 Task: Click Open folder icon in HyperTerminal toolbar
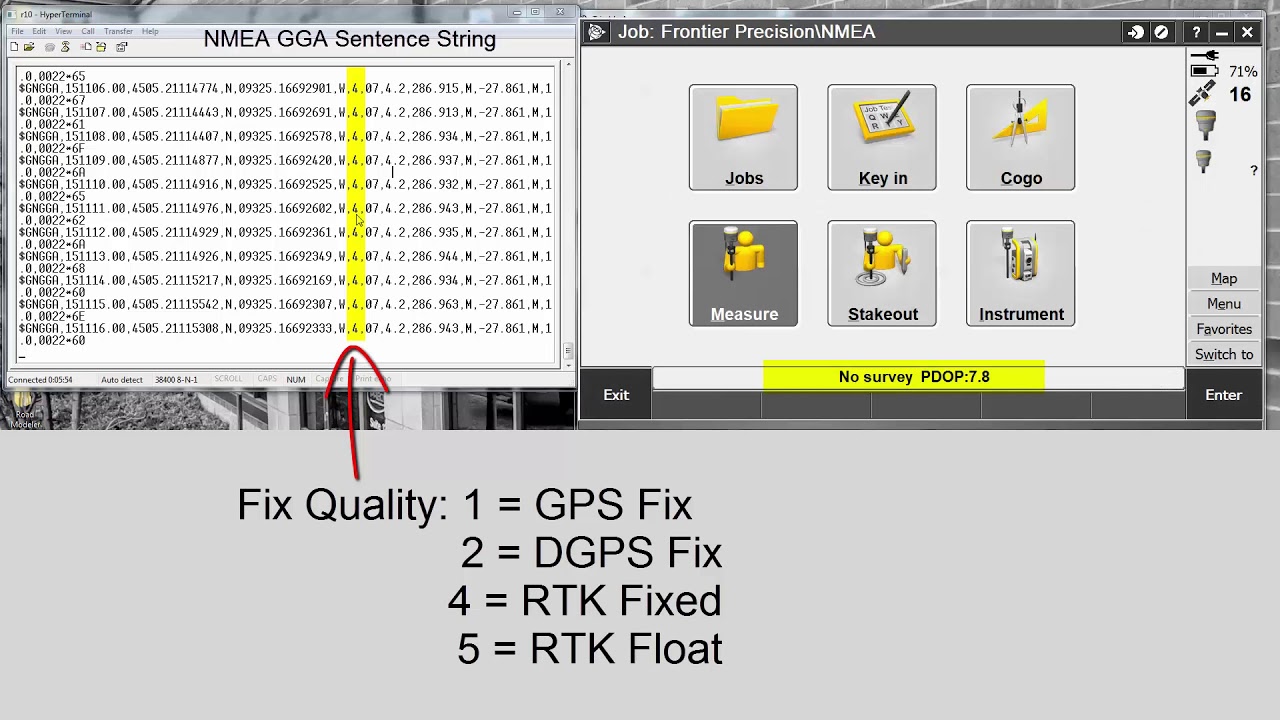pyautogui.click(x=29, y=47)
